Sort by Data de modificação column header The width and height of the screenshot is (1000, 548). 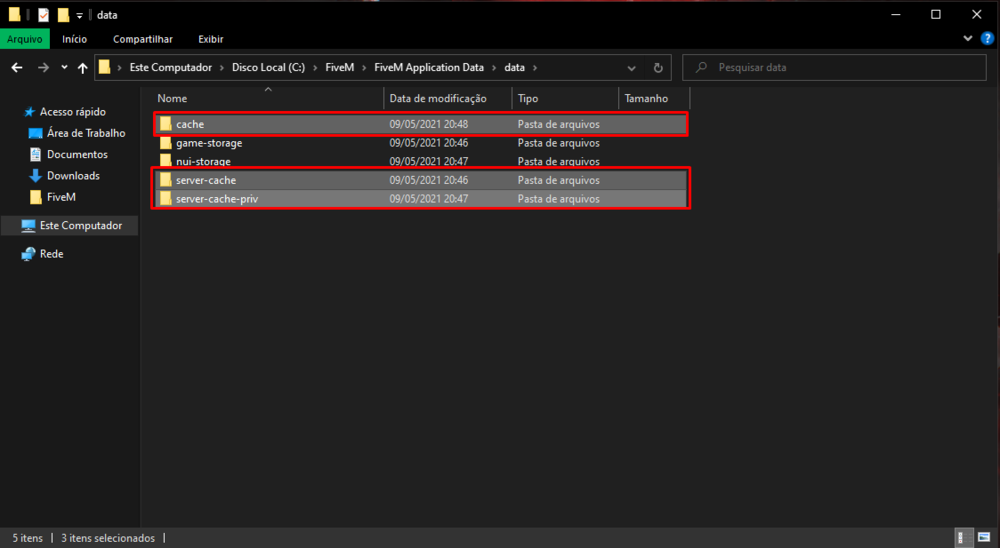[437, 98]
